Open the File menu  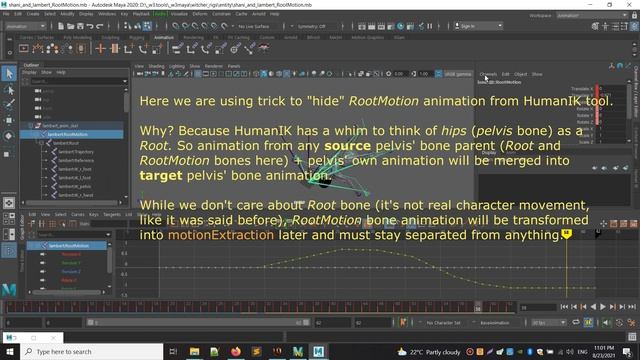click(x=6, y=14)
